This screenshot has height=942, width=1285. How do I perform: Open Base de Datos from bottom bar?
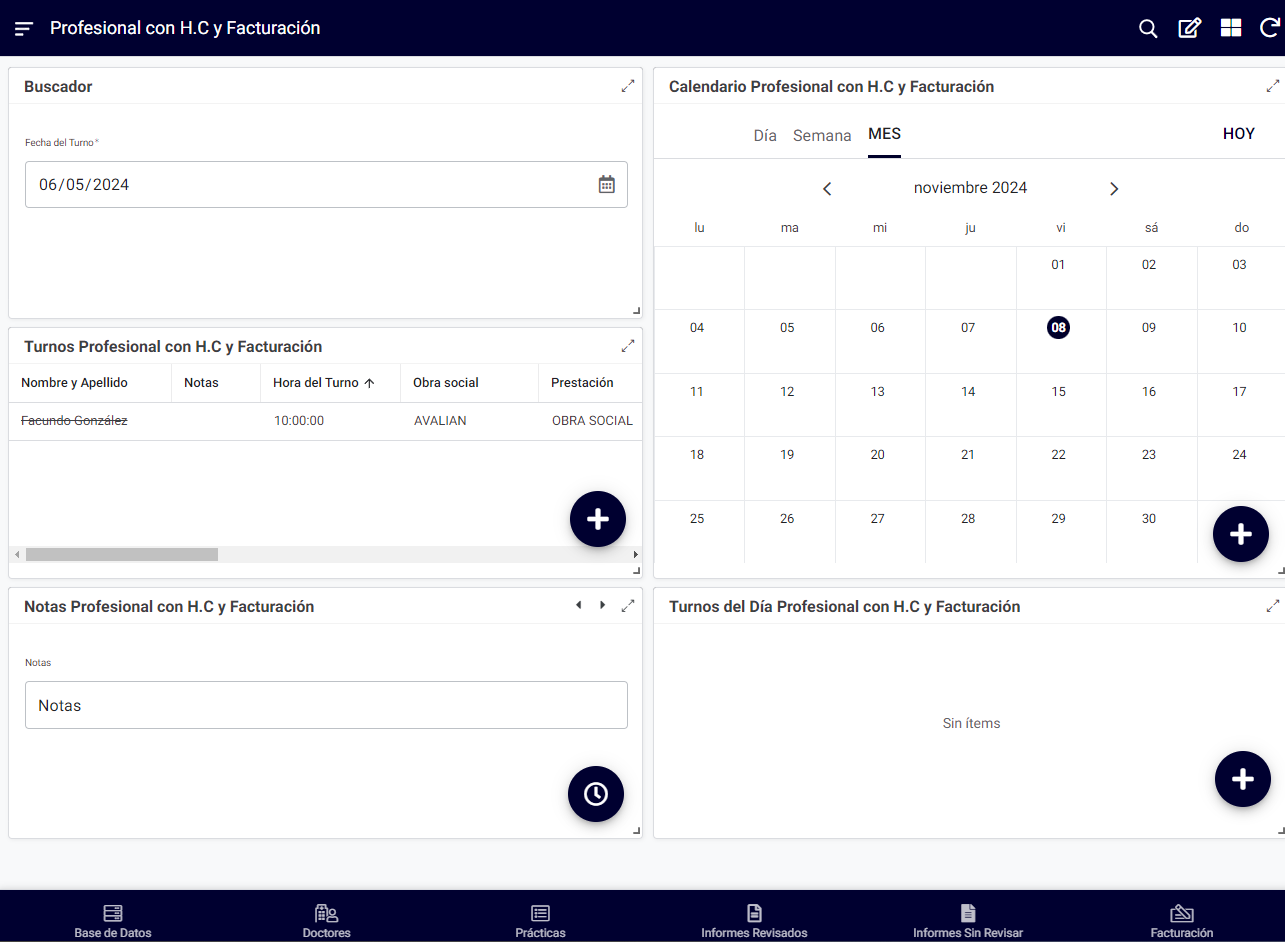point(113,921)
